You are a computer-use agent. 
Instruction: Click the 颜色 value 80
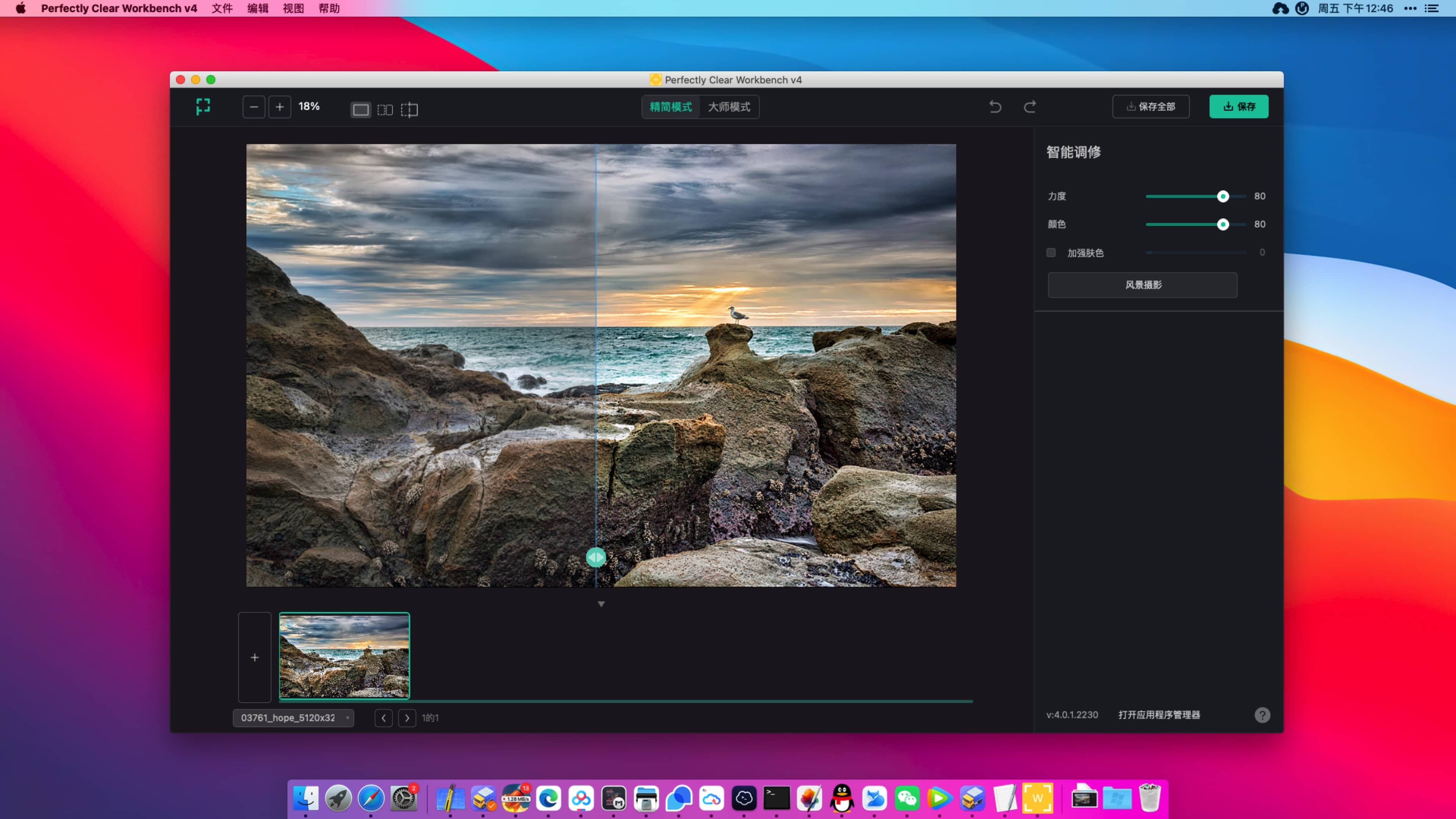pos(1260,224)
